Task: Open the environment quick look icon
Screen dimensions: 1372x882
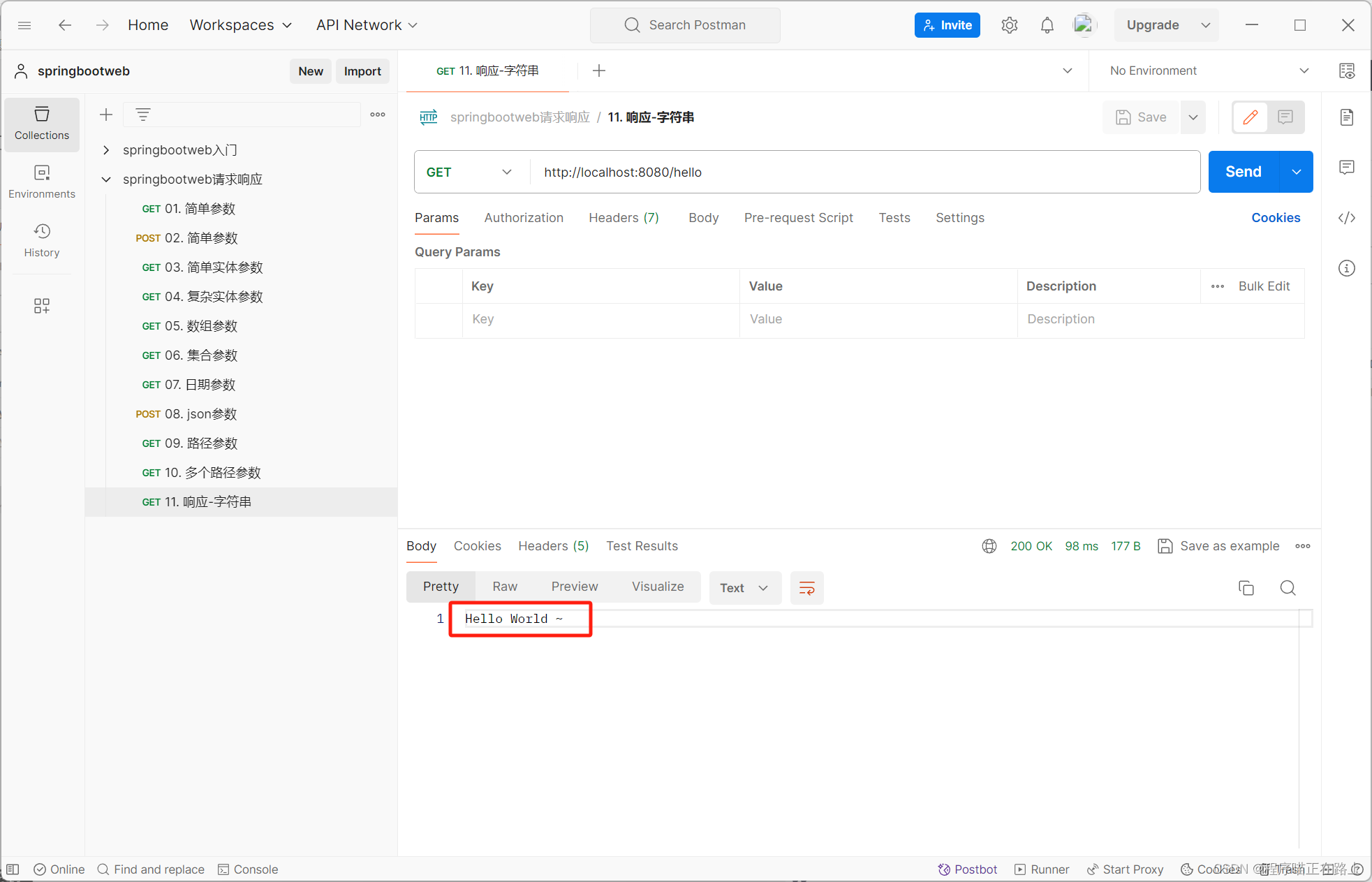Action: (x=1347, y=71)
